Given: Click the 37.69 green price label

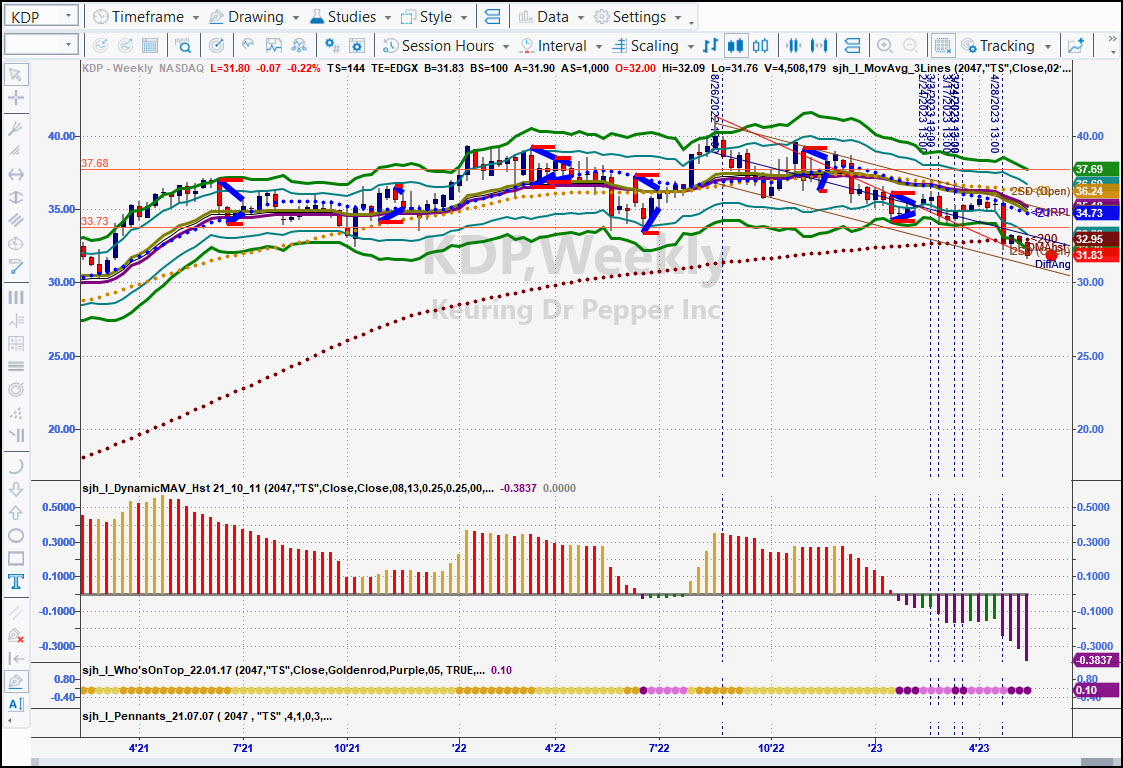Looking at the screenshot, I should pyautogui.click(x=1096, y=169).
